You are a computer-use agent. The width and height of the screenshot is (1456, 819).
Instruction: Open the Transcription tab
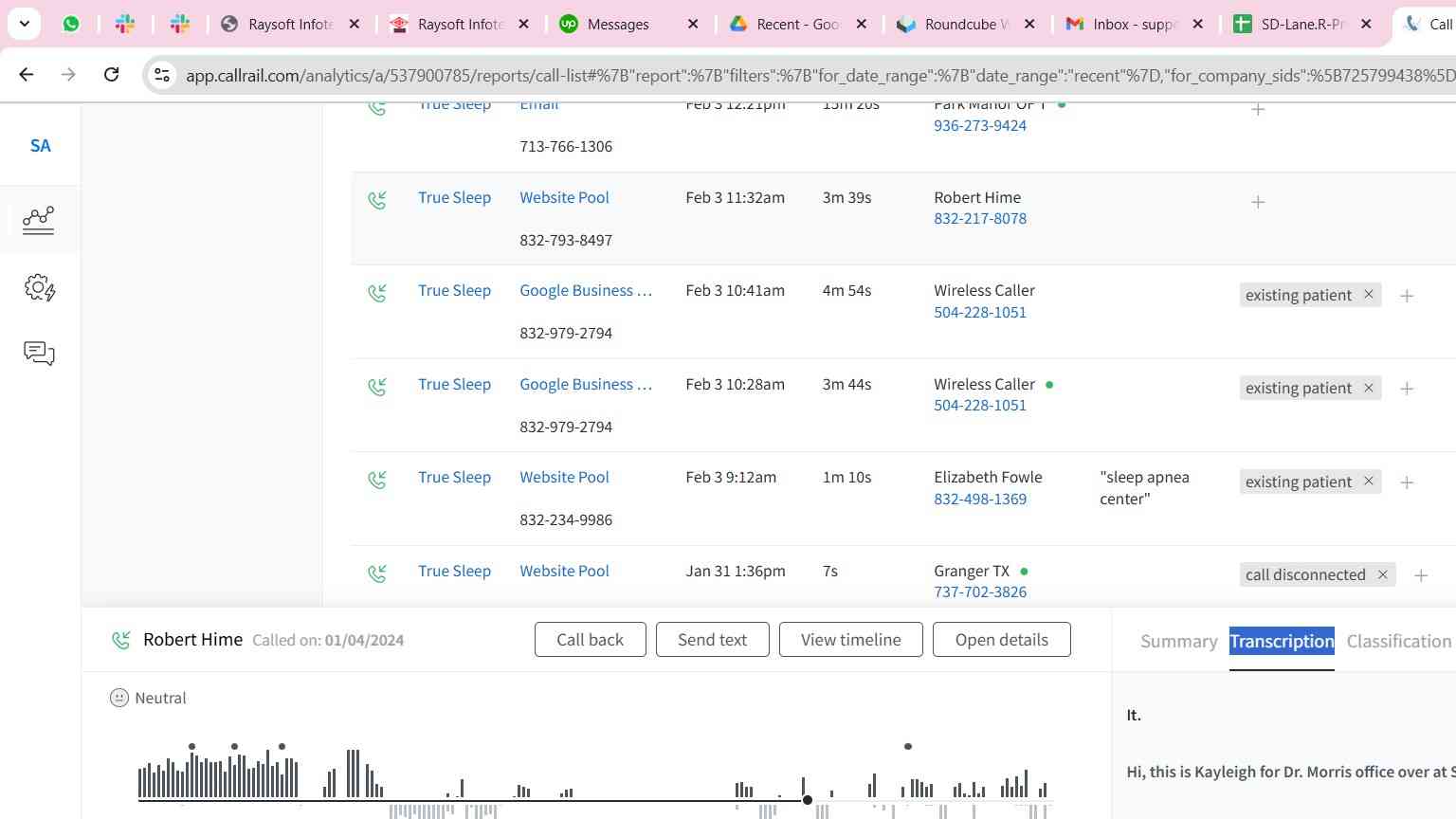(1282, 642)
